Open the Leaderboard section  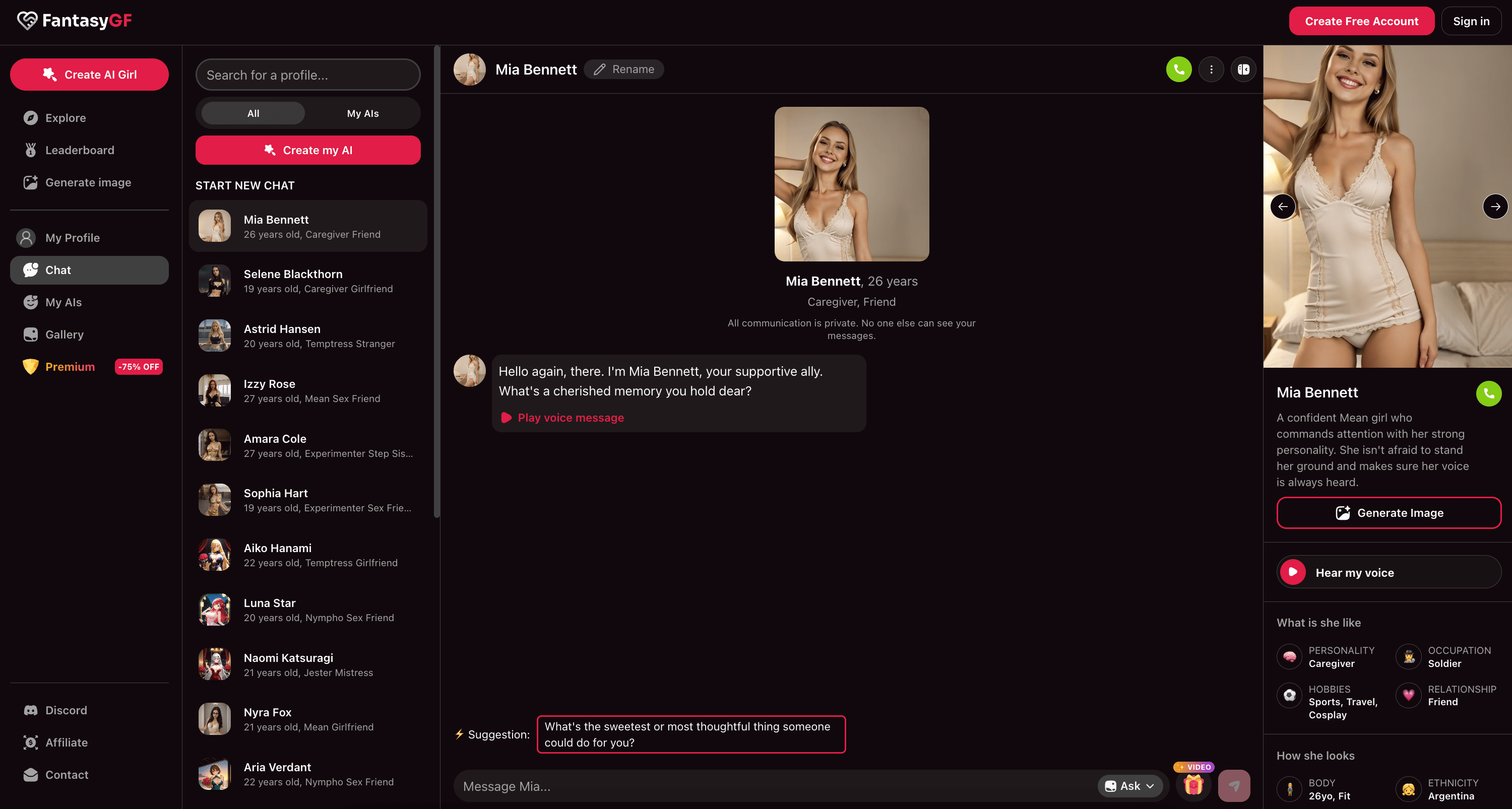(x=80, y=150)
